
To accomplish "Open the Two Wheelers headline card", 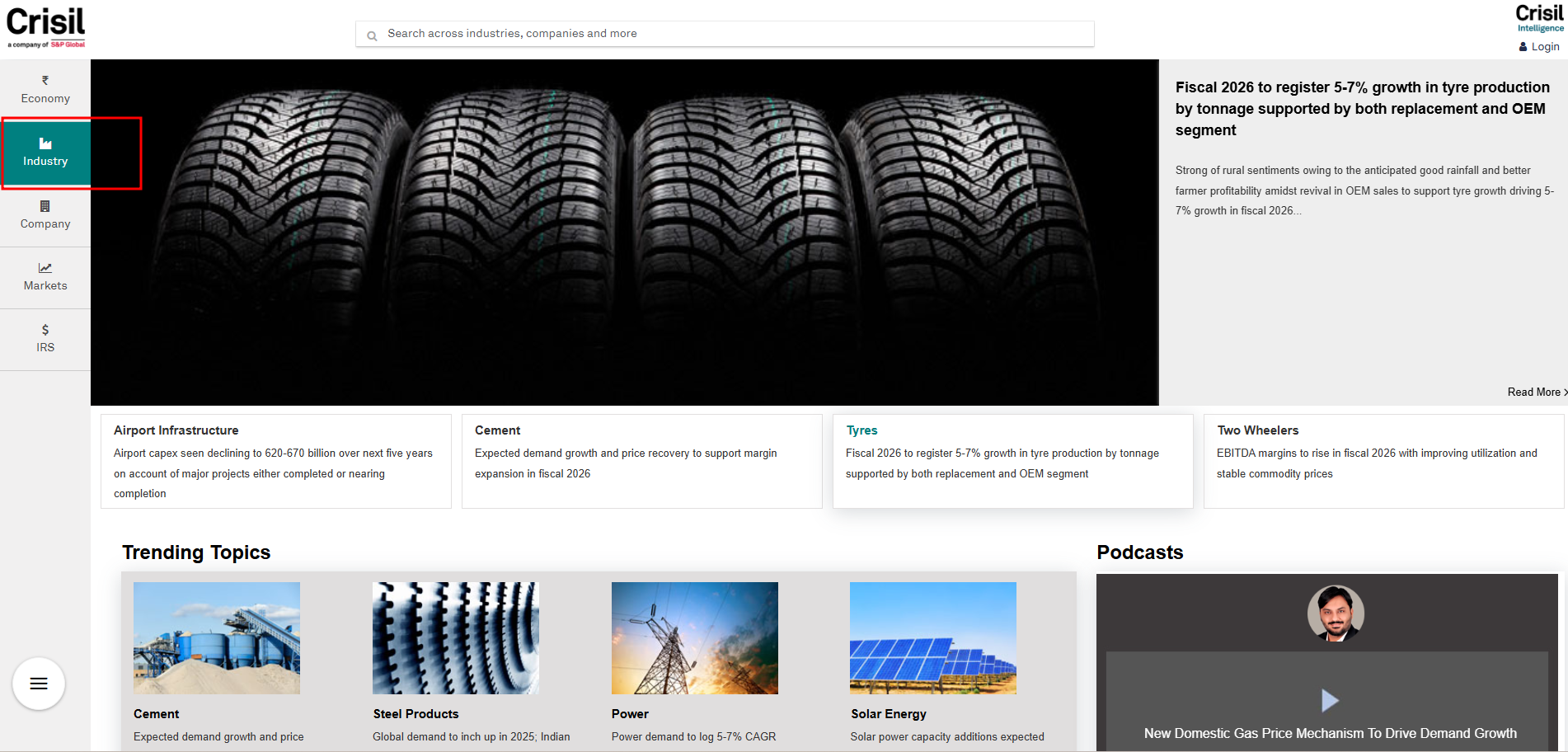I will tap(1383, 461).
